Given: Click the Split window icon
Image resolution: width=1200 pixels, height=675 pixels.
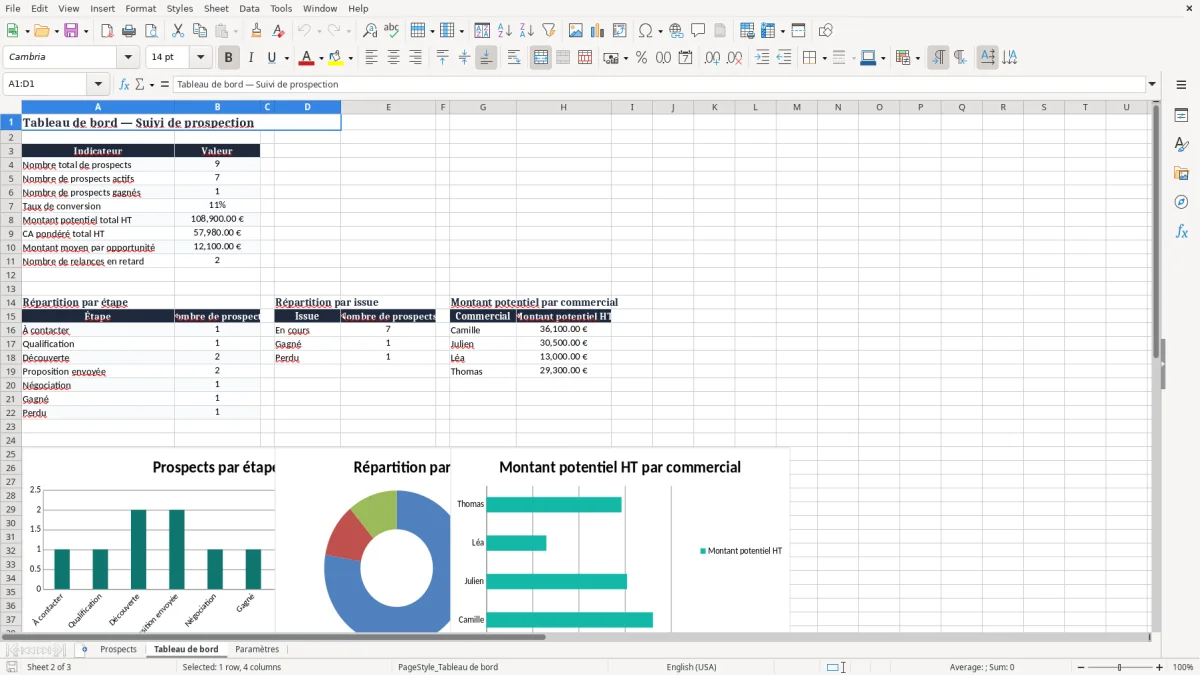Looking at the screenshot, I should coord(798,31).
